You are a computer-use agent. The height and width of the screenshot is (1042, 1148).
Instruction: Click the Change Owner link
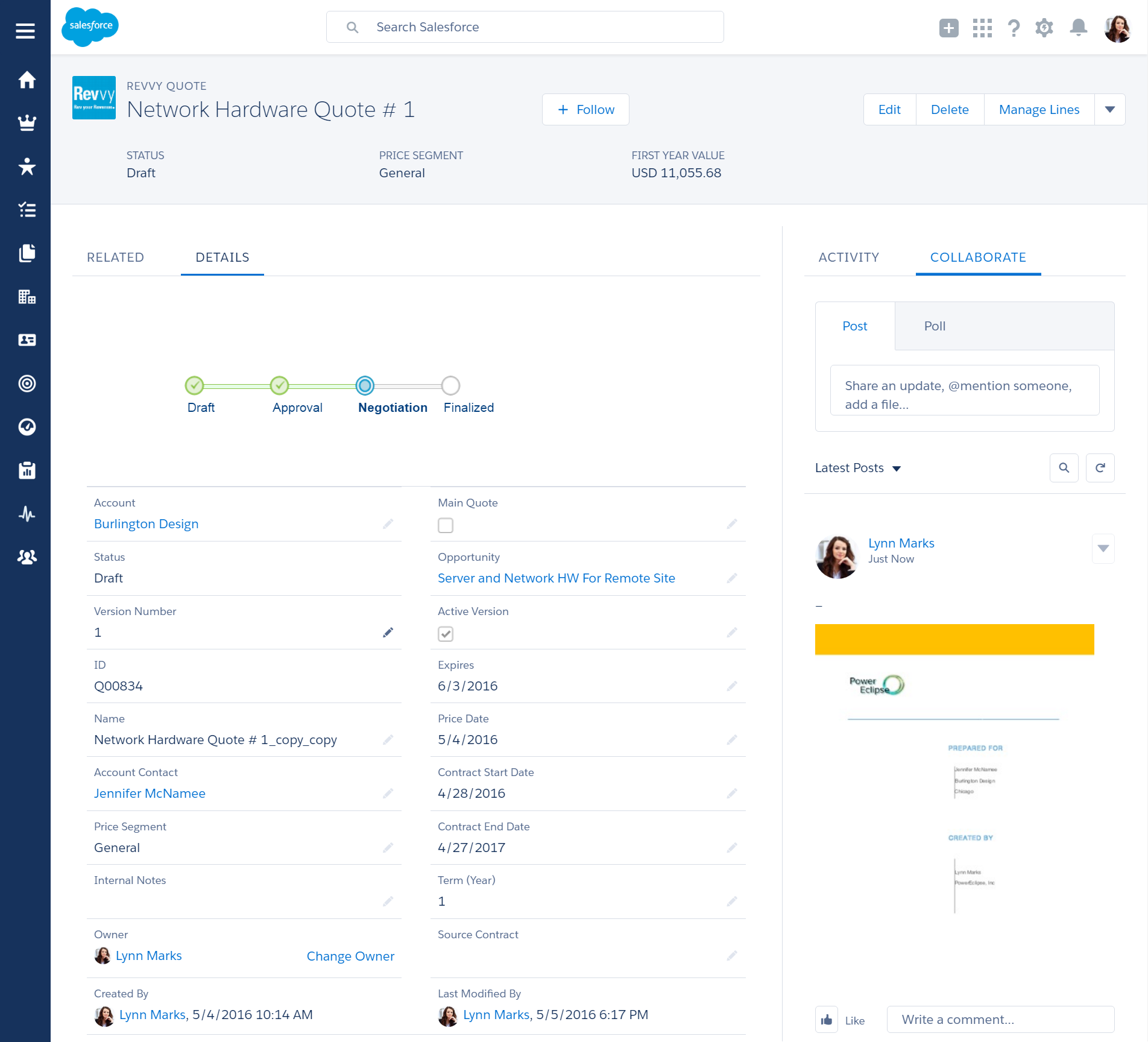coord(350,956)
